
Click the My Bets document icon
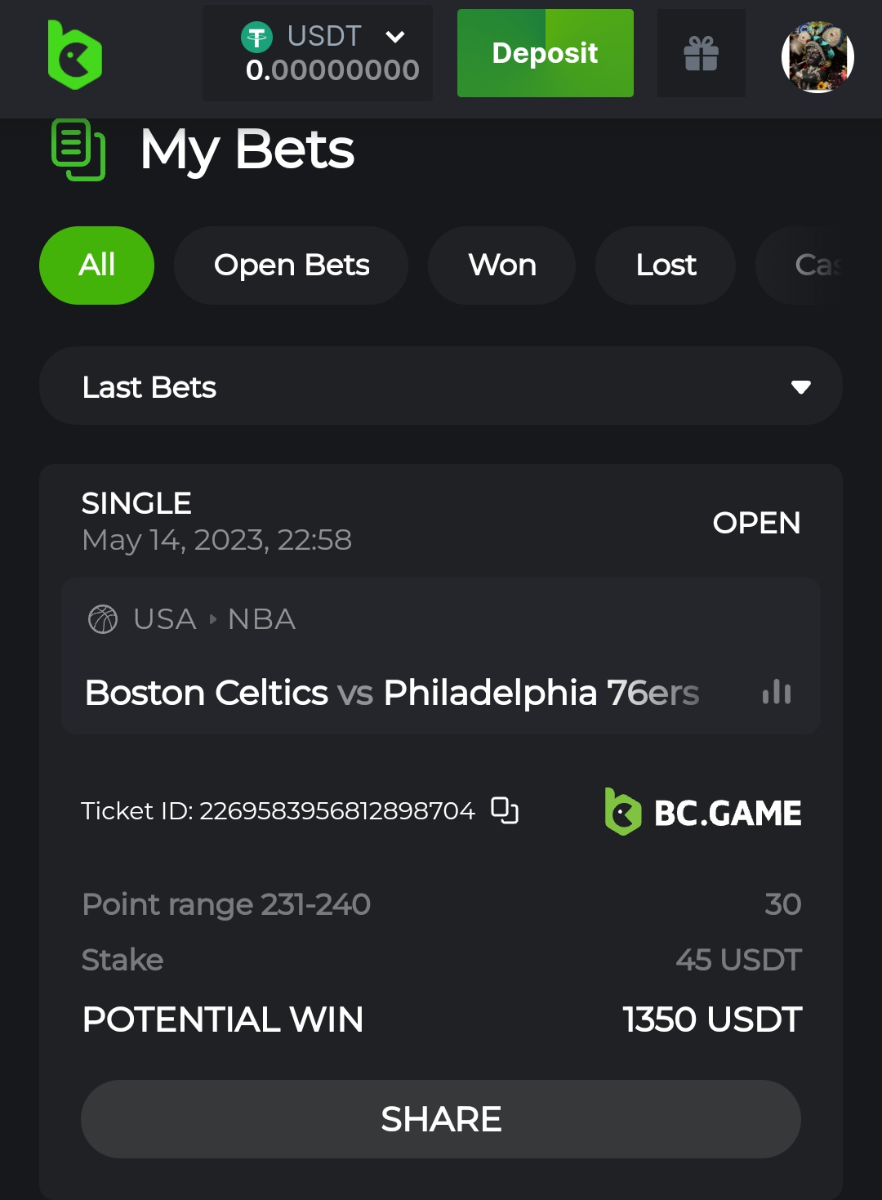click(x=77, y=150)
